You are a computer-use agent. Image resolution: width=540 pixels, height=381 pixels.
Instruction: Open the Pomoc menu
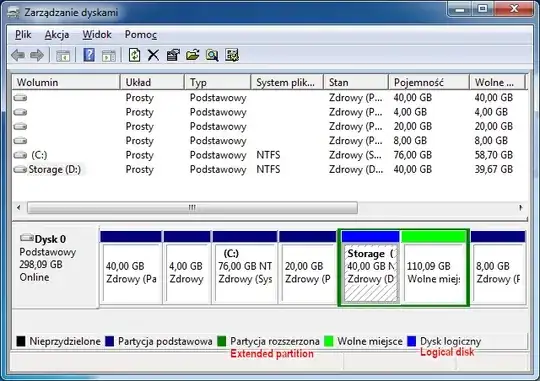click(141, 34)
